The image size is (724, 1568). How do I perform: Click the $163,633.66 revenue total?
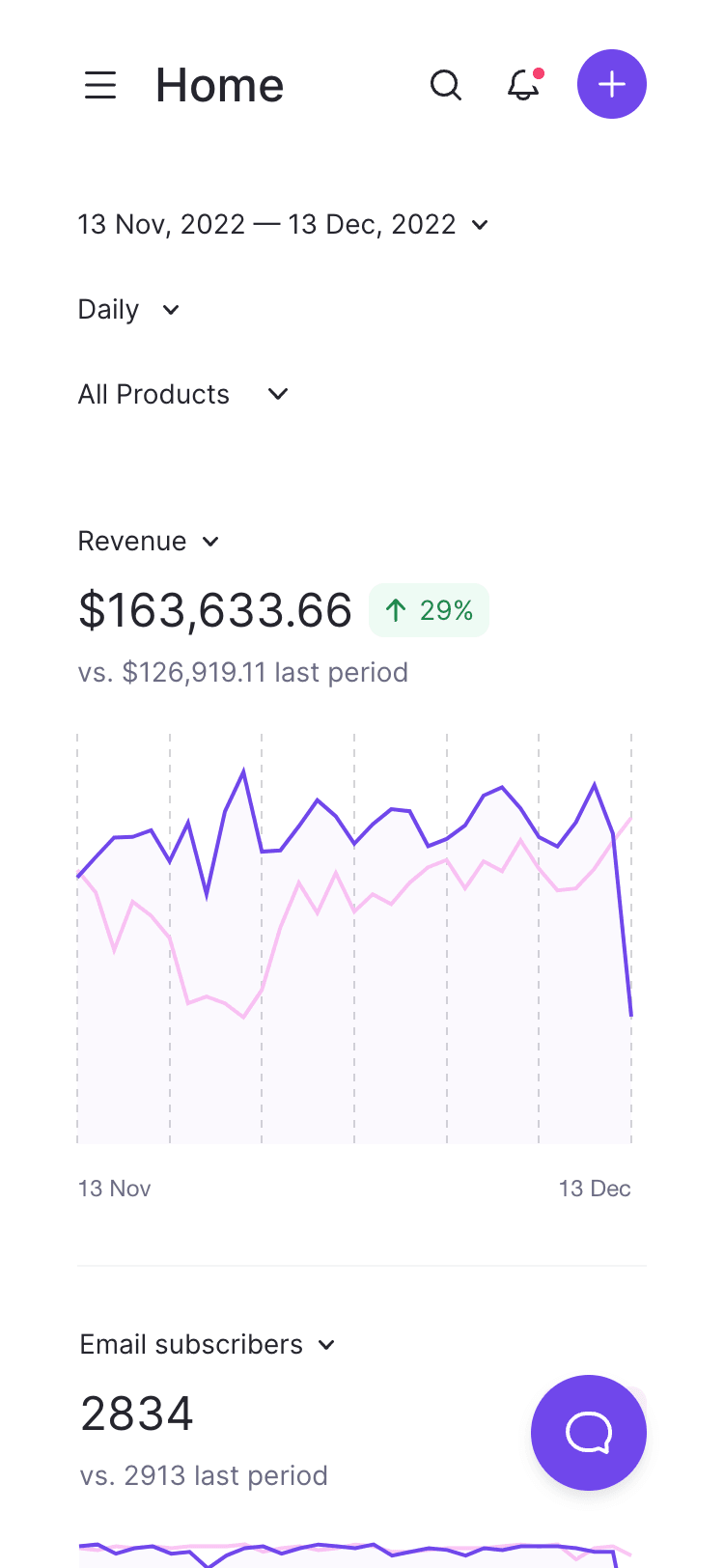215,610
